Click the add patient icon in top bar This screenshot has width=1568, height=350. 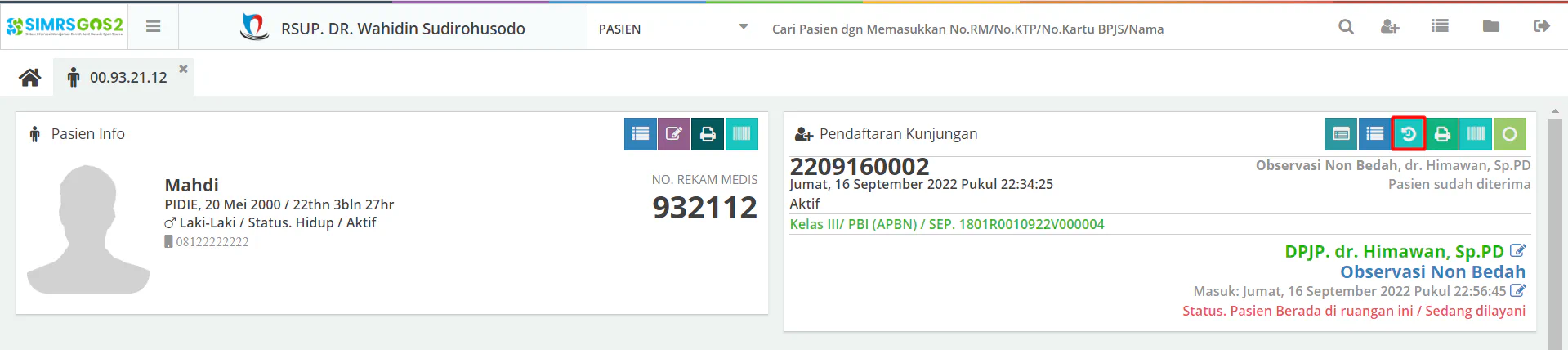pos(1389,27)
